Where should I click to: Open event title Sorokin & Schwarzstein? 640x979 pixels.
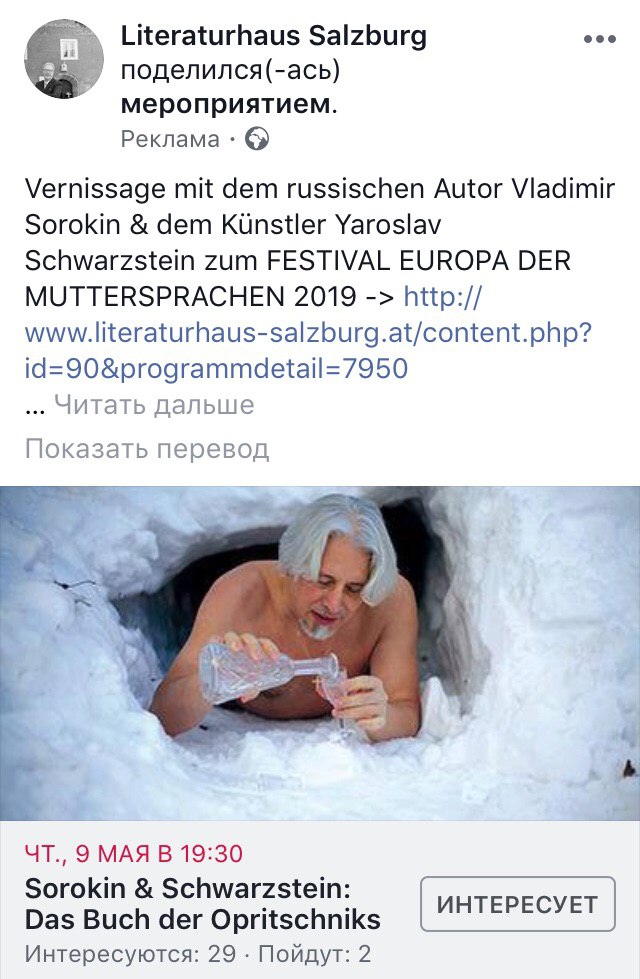pyautogui.click(x=187, y=888)
